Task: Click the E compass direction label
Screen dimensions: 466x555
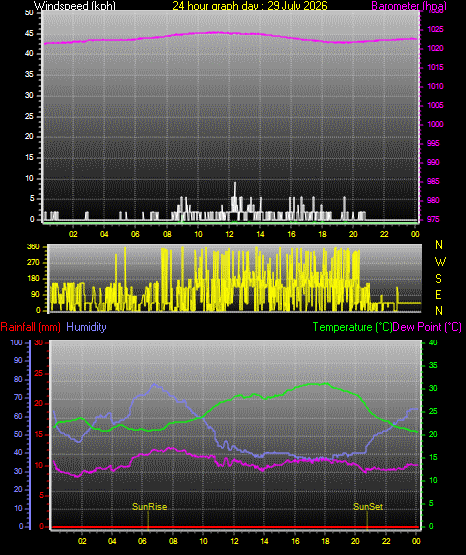Action: point(438,294)
